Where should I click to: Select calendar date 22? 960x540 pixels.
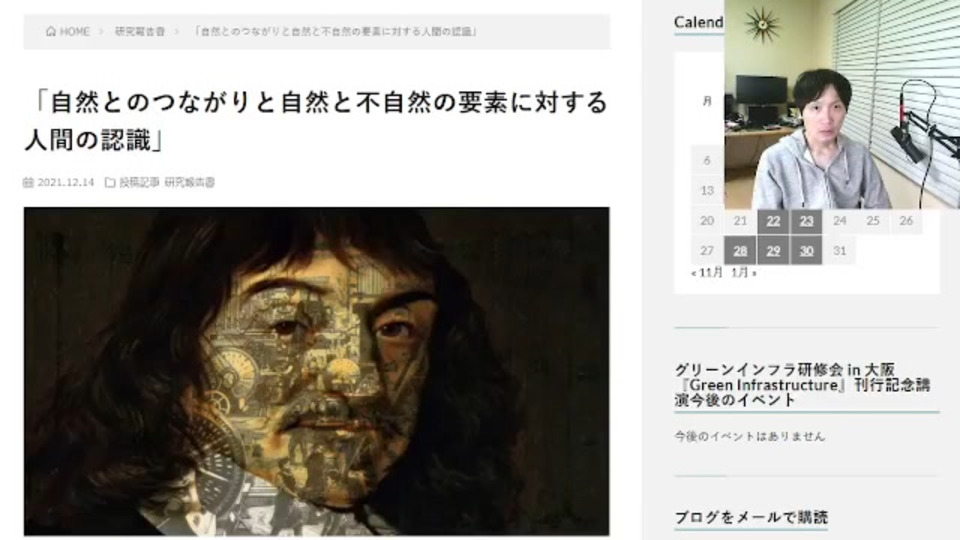(x=773, y=221)
